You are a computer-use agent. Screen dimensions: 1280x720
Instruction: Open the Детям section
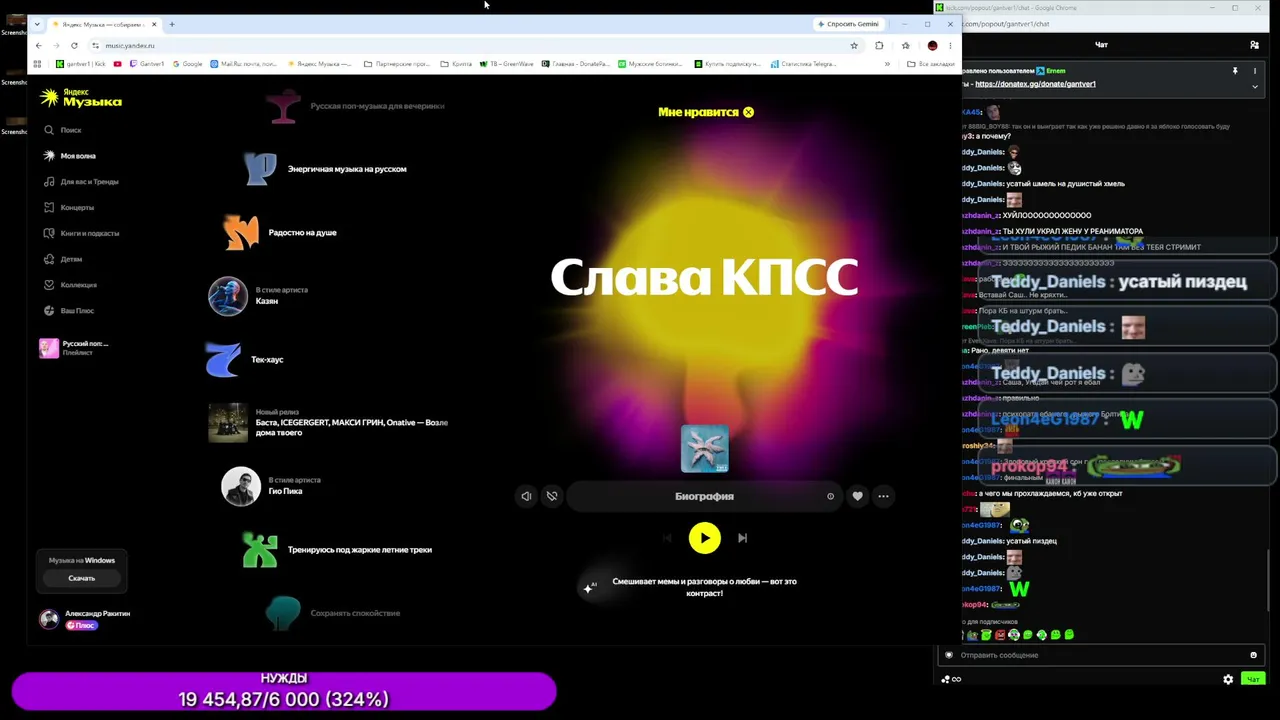point(63,259)
